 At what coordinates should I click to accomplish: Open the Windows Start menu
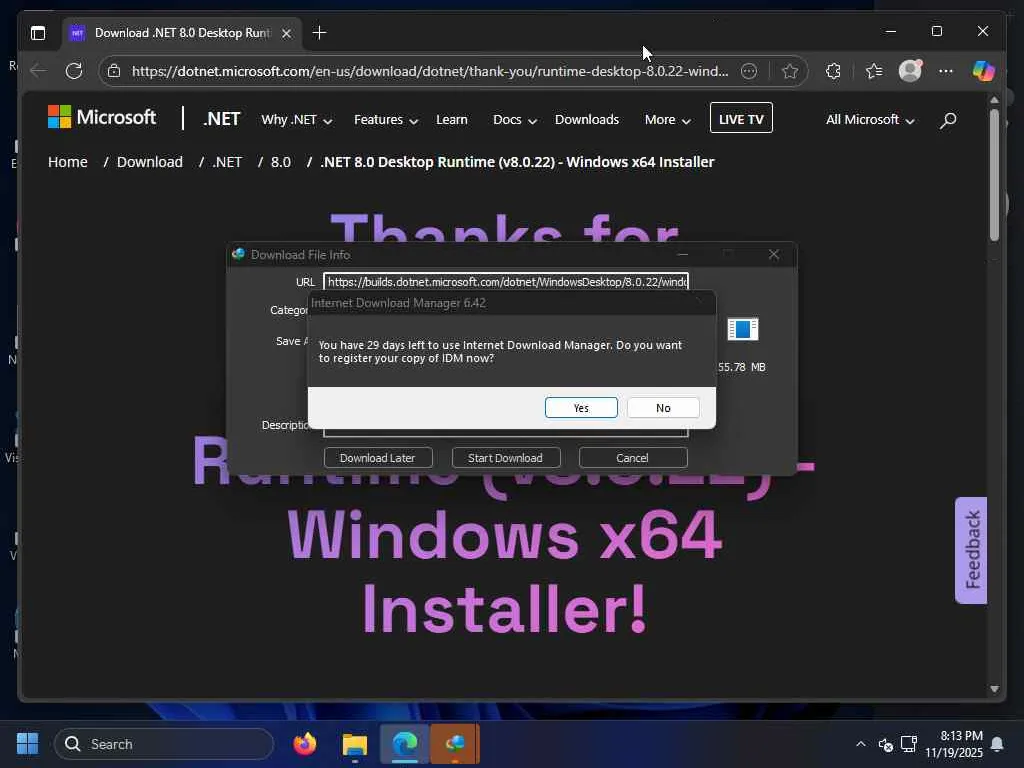tap(27, 744)
